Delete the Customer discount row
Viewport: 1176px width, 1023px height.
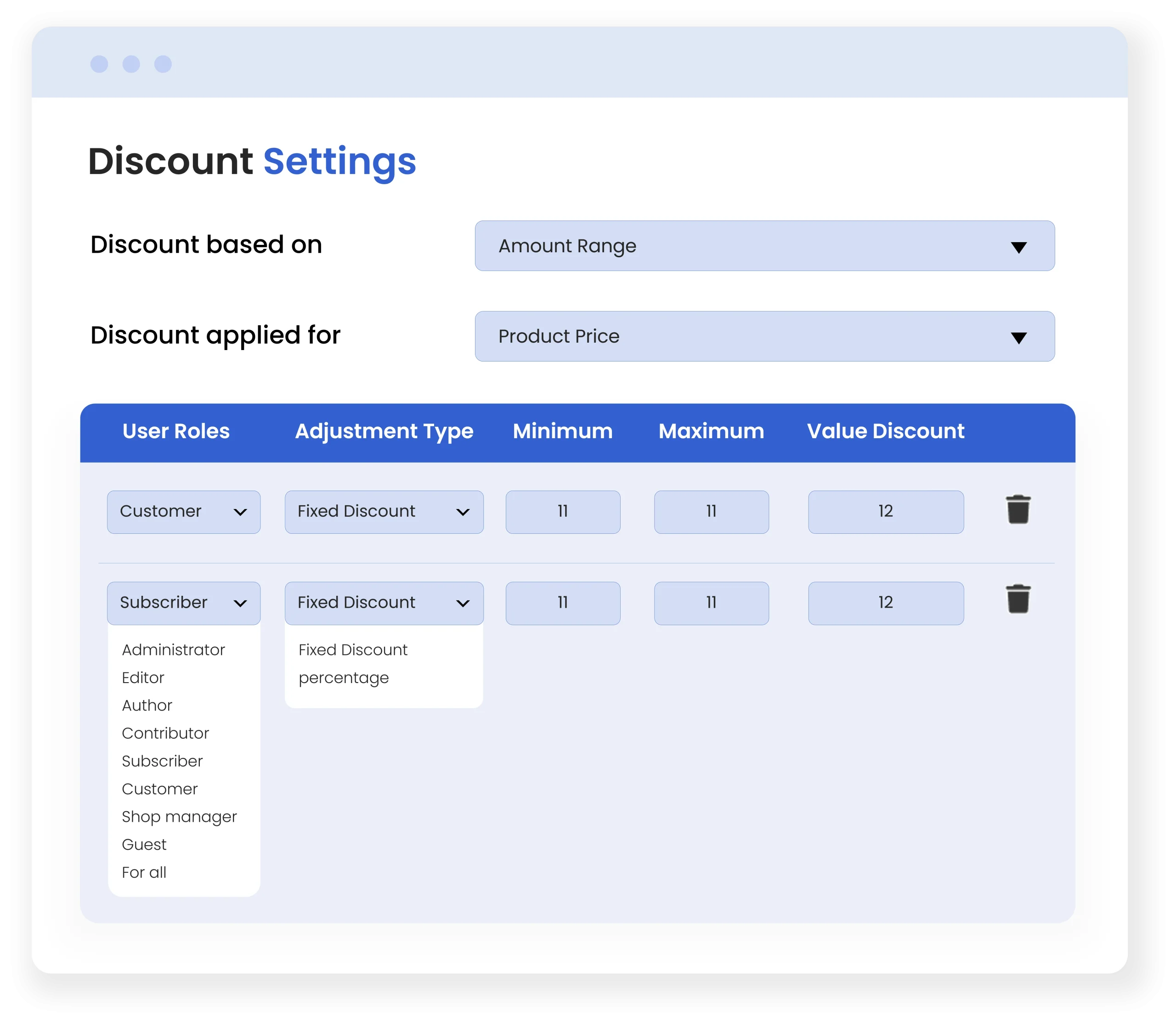(1018, 510)
